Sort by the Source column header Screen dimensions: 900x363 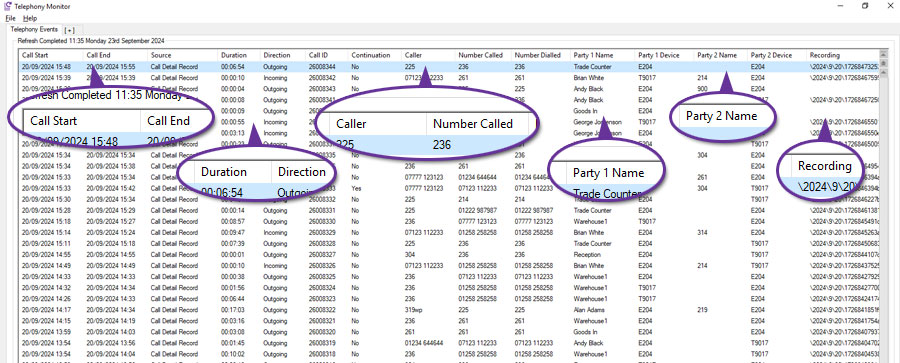(183, 55)
